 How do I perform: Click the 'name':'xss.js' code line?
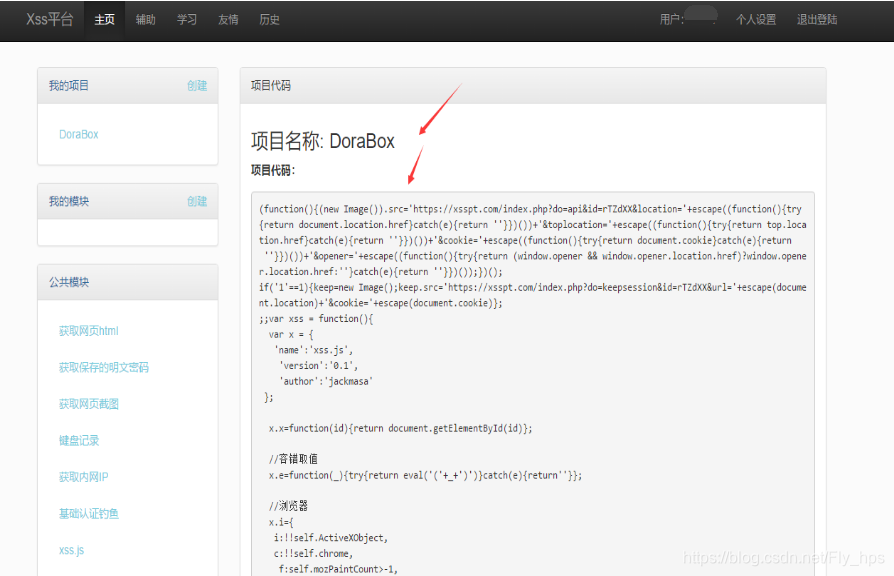coord(313,350)
